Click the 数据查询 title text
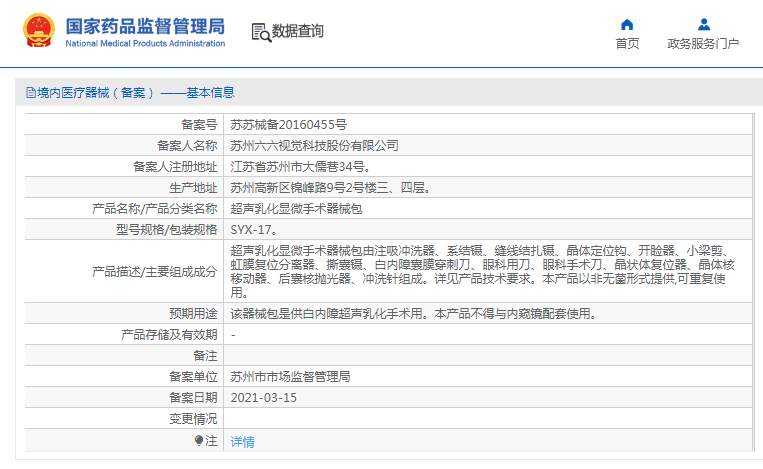 click(297, 31)
